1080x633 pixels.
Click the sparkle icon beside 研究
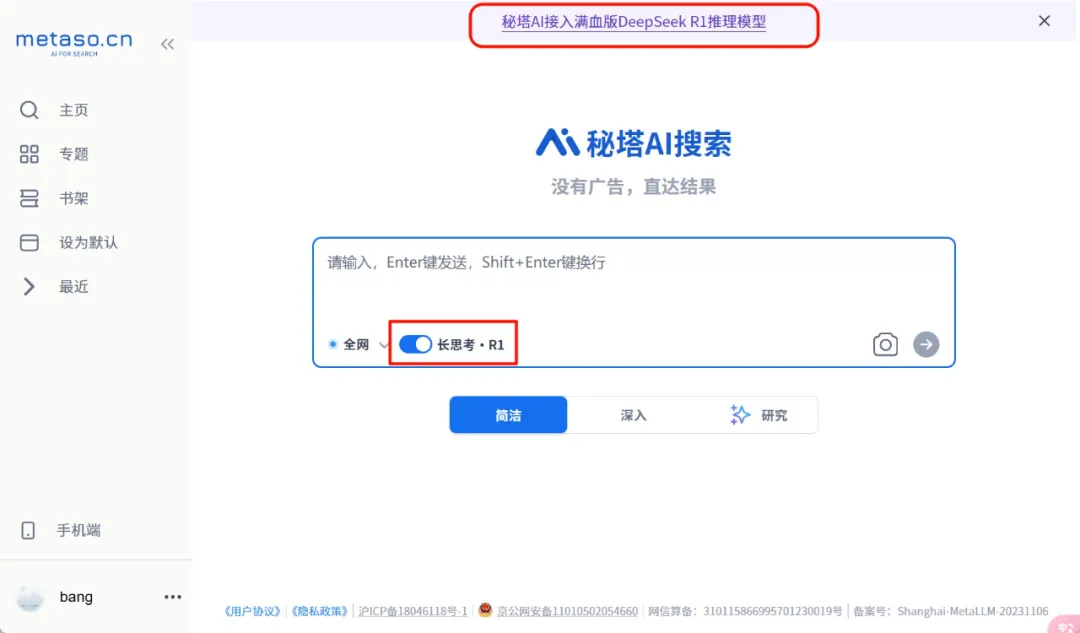tap(740, 415)
